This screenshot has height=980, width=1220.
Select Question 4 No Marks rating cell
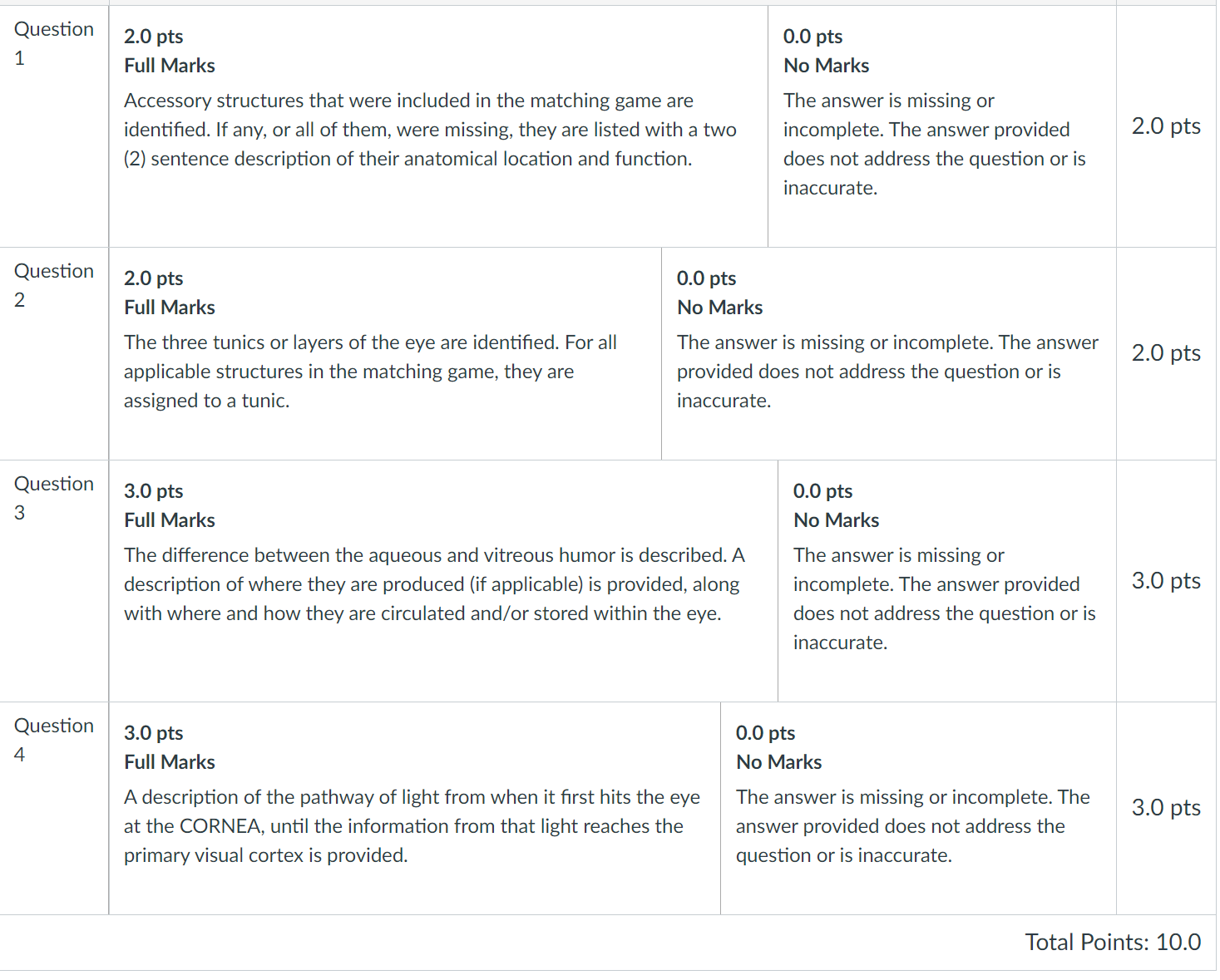pyautogui.click(x=918, y=809)
